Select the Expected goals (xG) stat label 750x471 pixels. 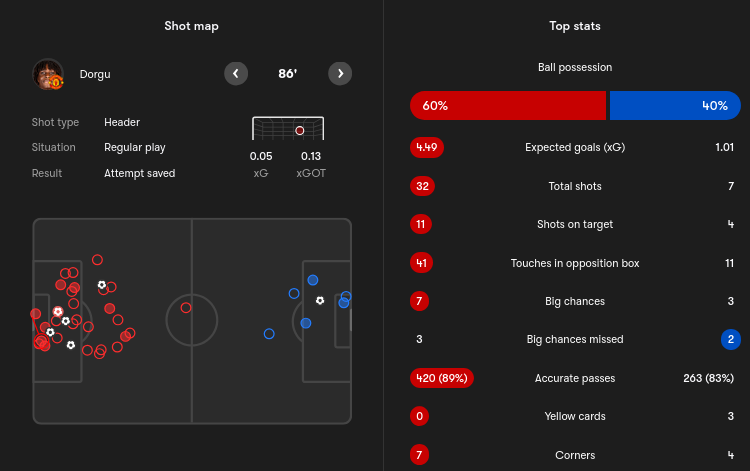point(575,147)
